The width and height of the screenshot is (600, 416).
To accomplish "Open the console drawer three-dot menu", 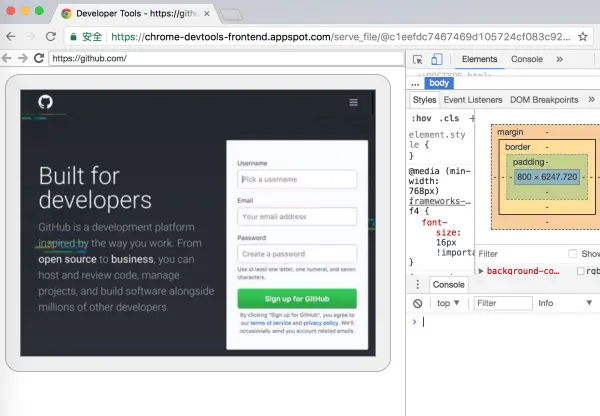I will 417,284.
